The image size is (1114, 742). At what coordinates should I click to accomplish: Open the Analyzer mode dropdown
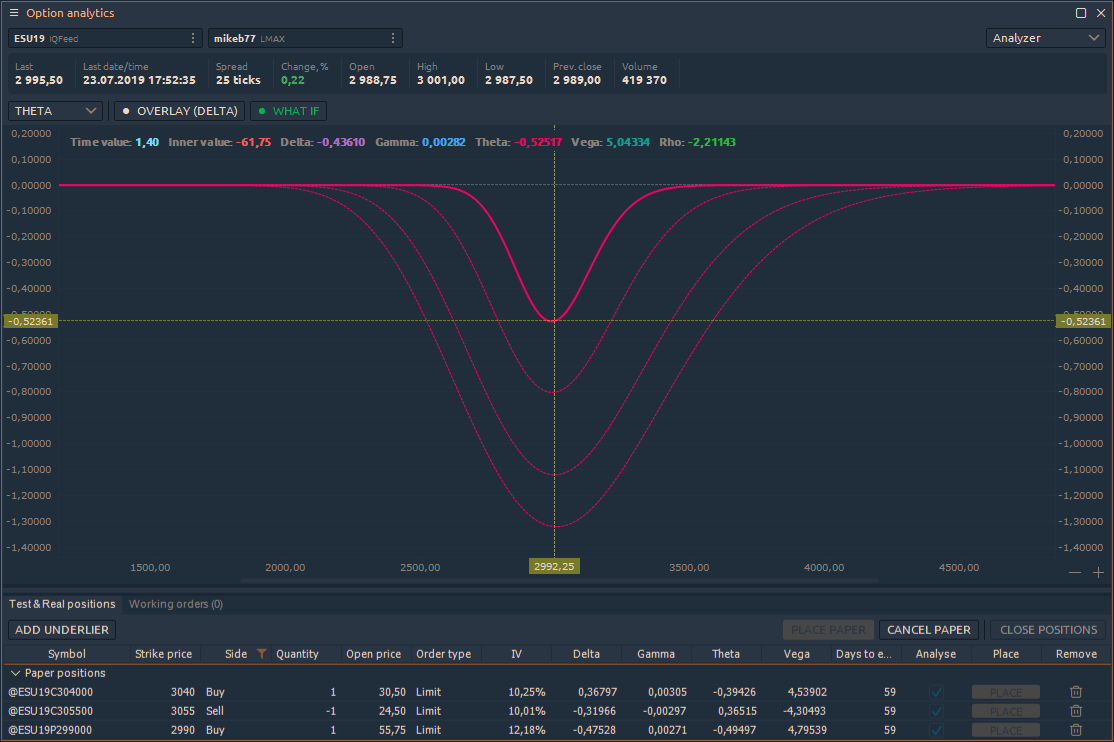1046,38
